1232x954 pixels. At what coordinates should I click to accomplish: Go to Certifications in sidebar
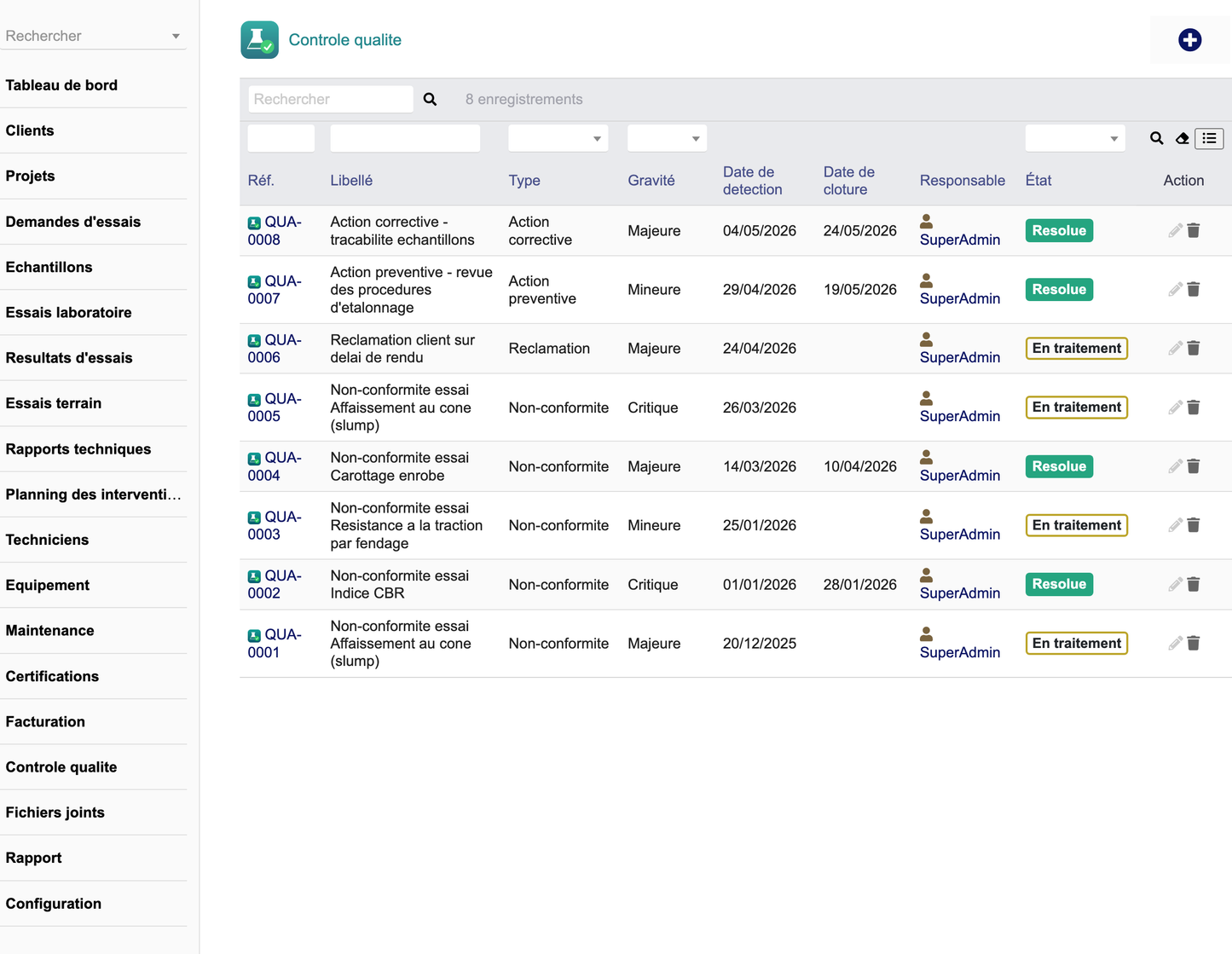[52, 676]
